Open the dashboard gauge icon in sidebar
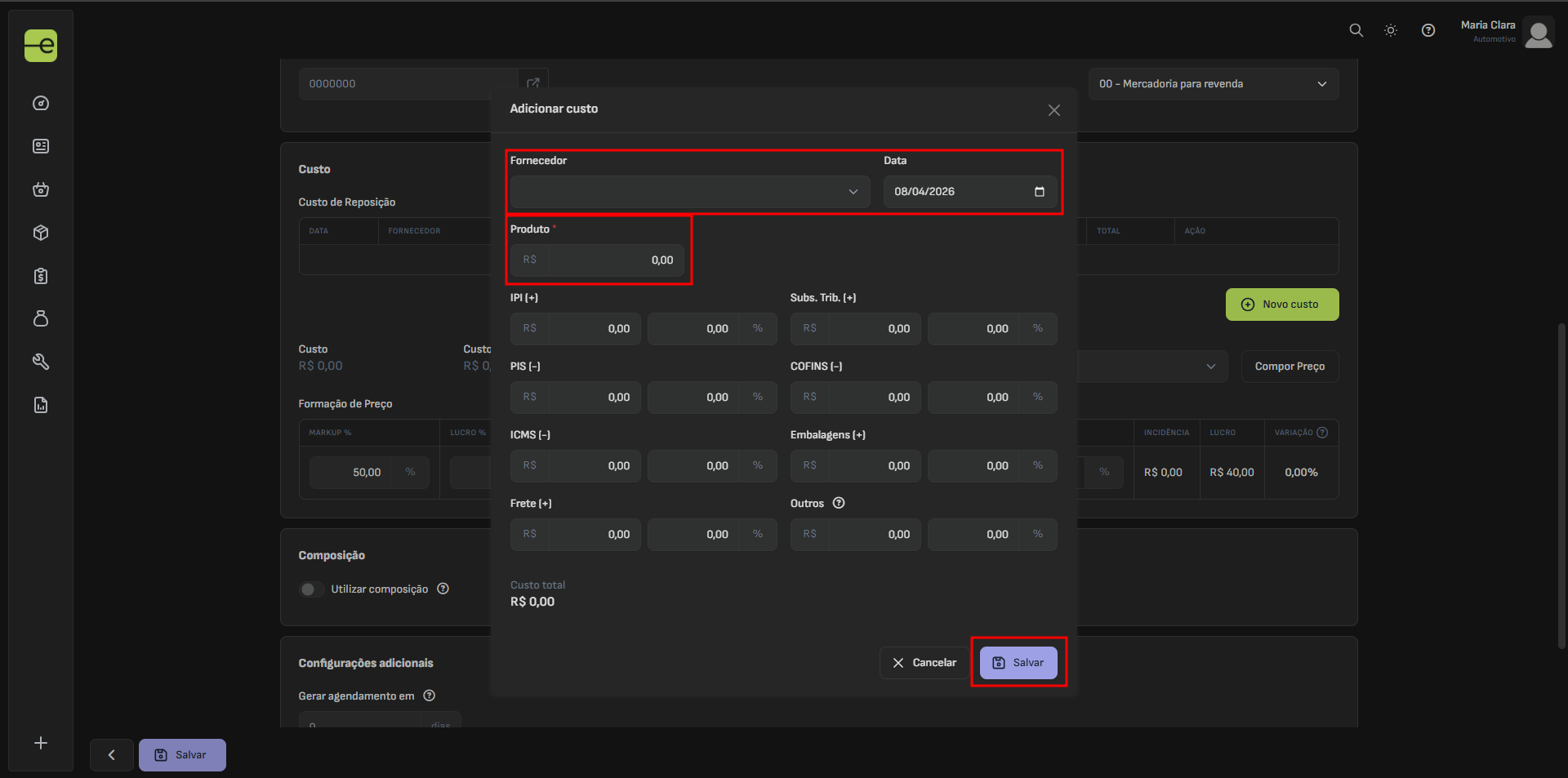The image size is (1568, 778). 41,104
